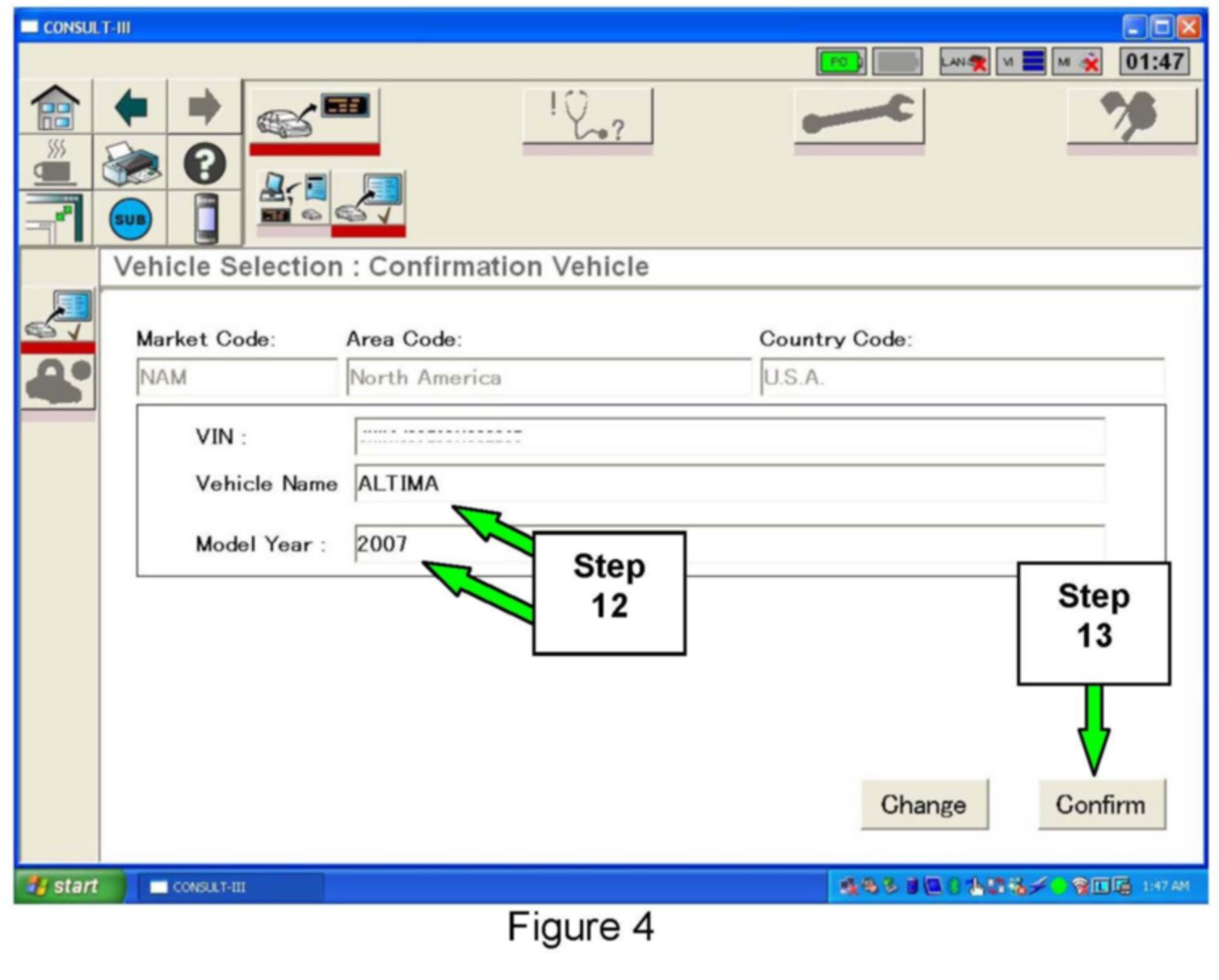Open the Windows start menu
Screen dimensions: 1219x980
[x=68, y=886]
